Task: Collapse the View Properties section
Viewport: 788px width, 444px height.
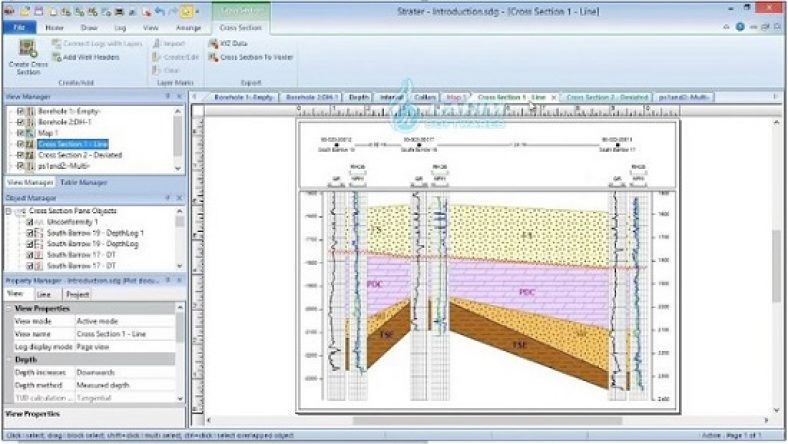Action: tap(10, 309)
